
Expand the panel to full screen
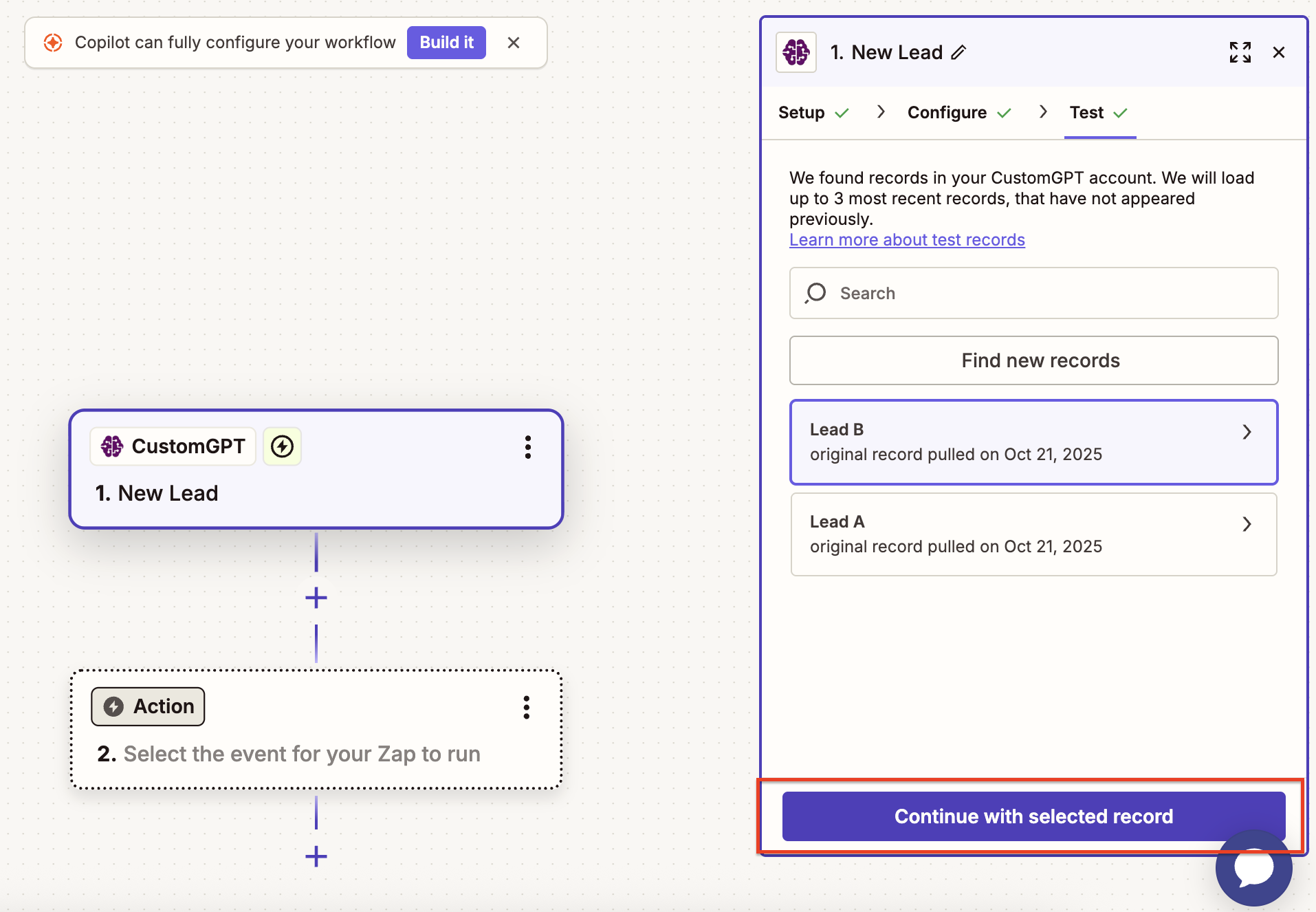[x=1240, y=52]
